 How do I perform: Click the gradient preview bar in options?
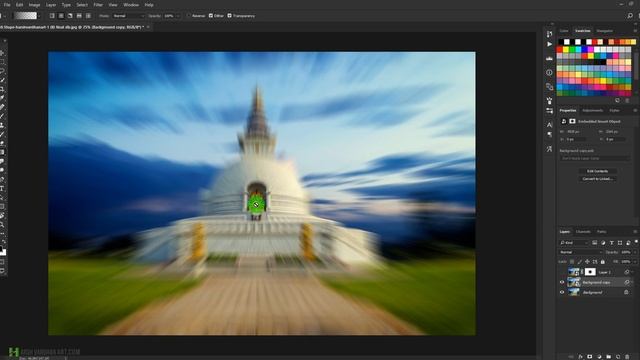(x=25, y=16)
